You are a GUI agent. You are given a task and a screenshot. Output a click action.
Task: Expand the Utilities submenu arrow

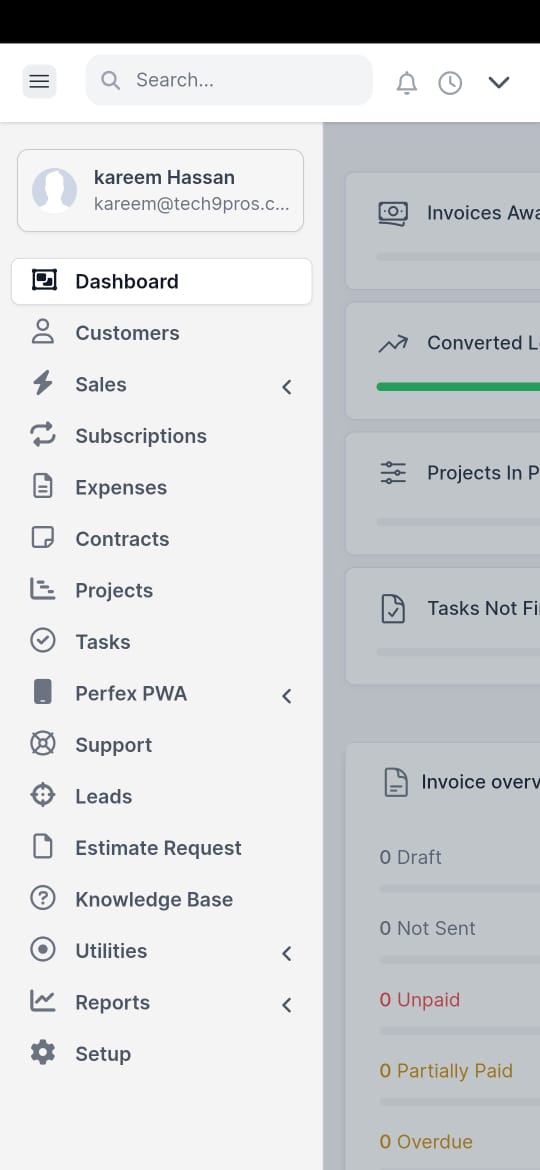[x=286, y=953]
